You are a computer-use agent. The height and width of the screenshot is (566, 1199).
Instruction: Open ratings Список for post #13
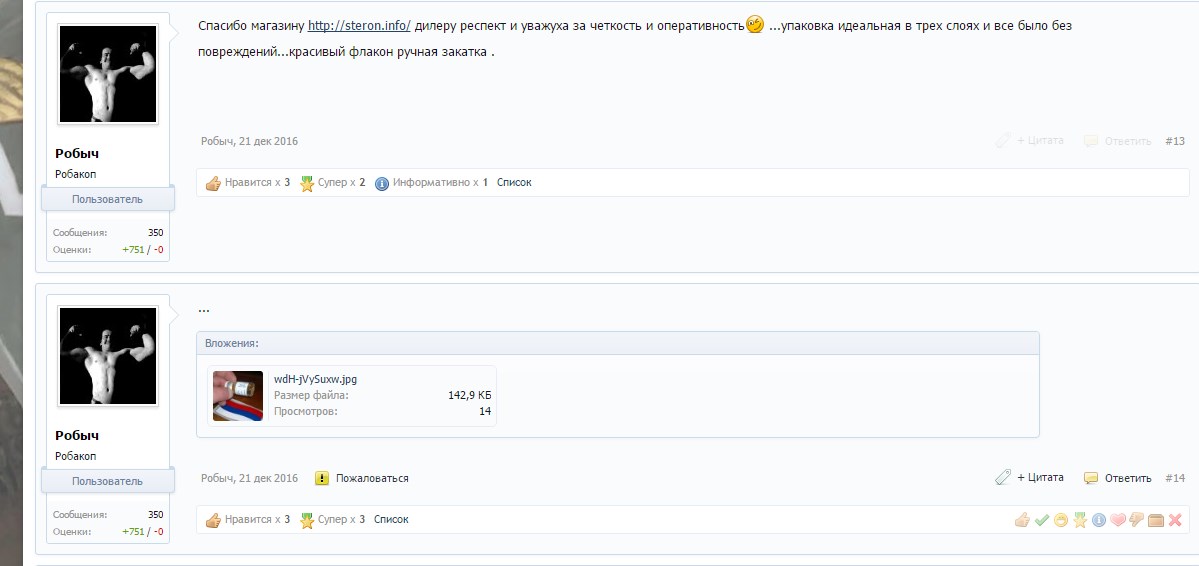514,183
